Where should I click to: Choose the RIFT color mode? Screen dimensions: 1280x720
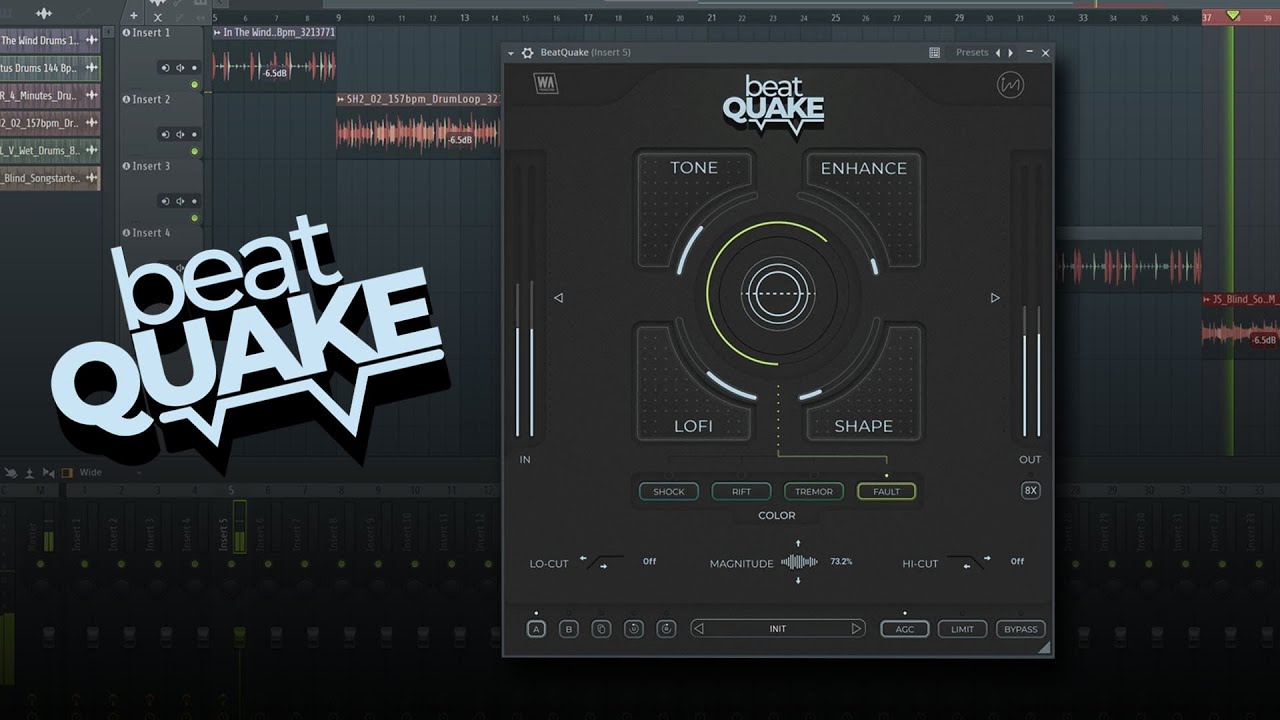point(741,491)
